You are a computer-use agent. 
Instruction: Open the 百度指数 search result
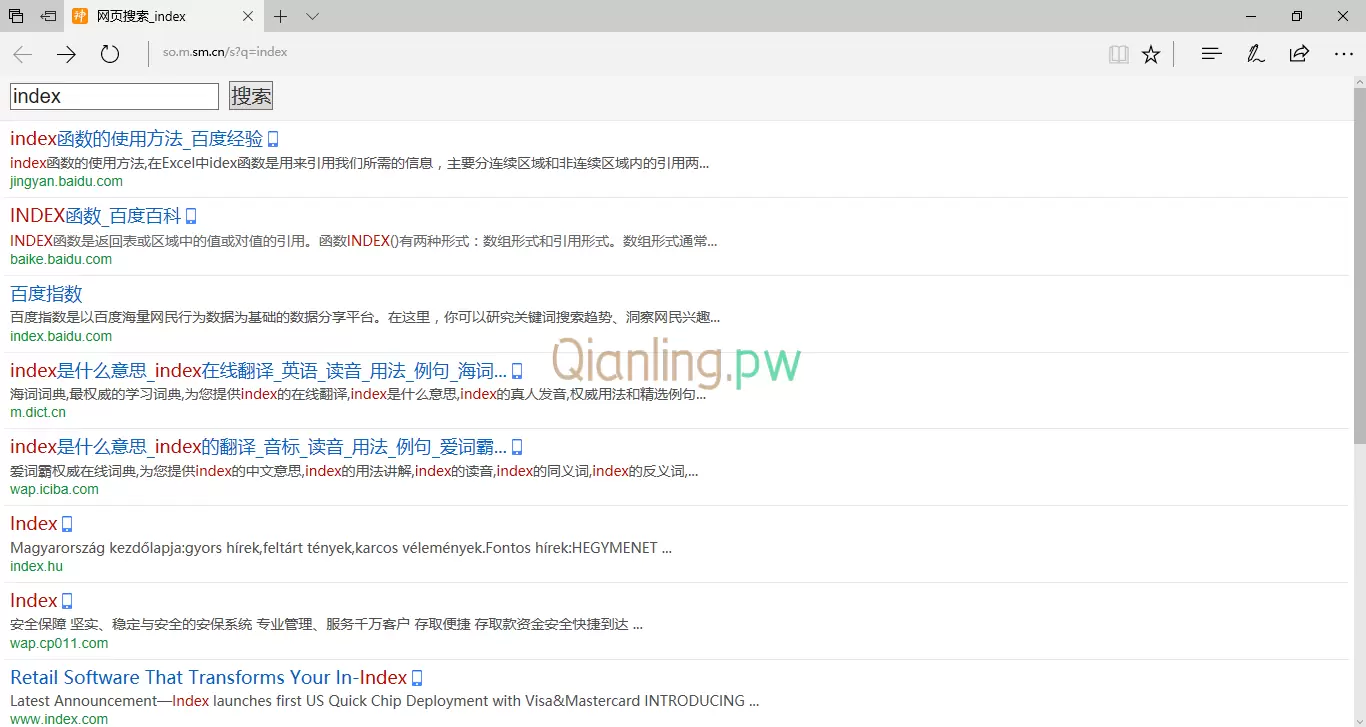[x=46, y=294]
